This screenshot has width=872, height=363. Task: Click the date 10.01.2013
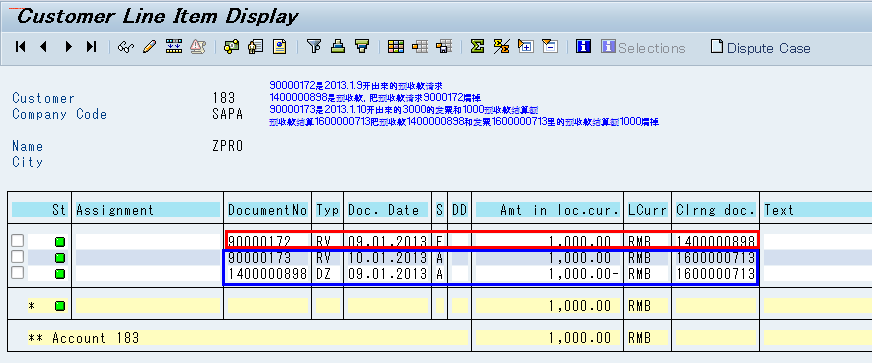coord(388,258)
